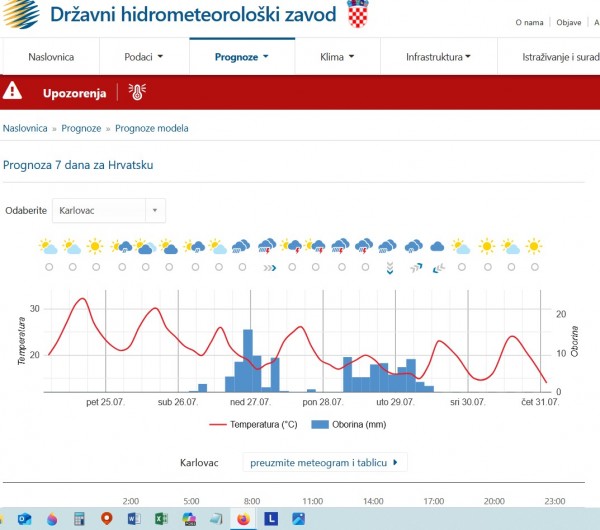This screenshot has height=530, width=600.
Task: Click the ned 27.07. date label
Action: click(x=250, y=402)
